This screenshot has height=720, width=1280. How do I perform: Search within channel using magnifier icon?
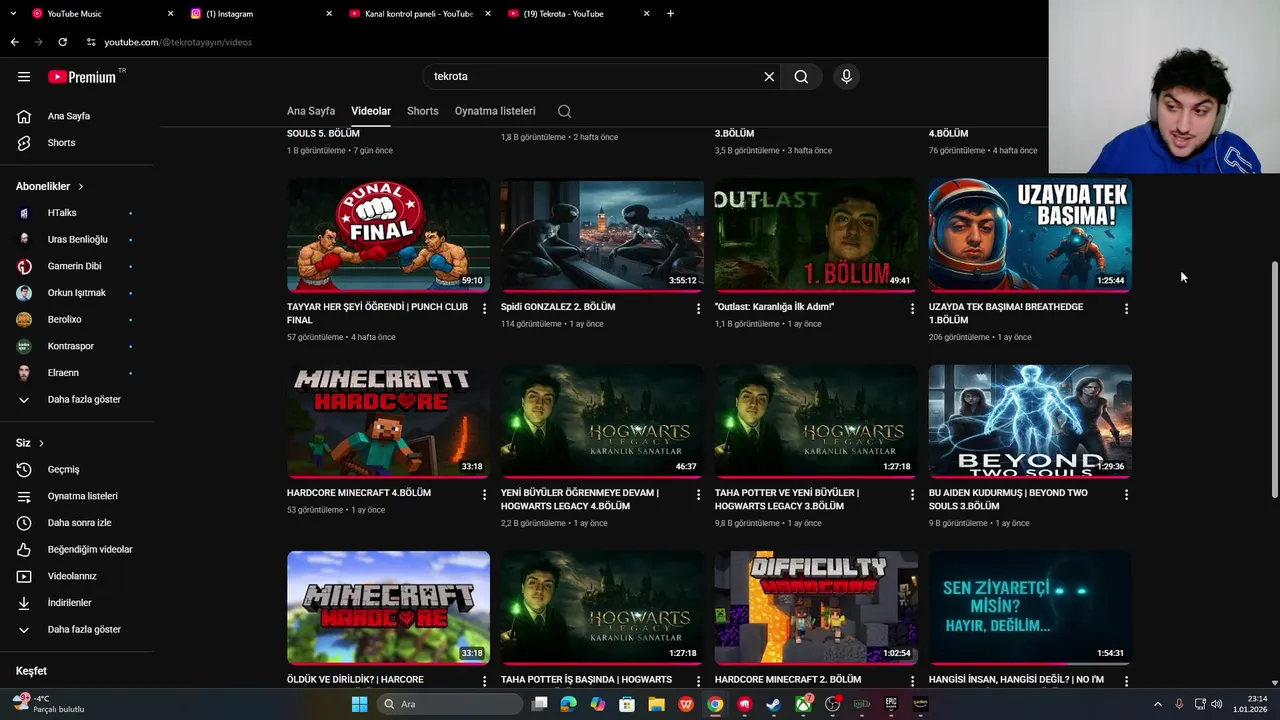coord(565,111)
